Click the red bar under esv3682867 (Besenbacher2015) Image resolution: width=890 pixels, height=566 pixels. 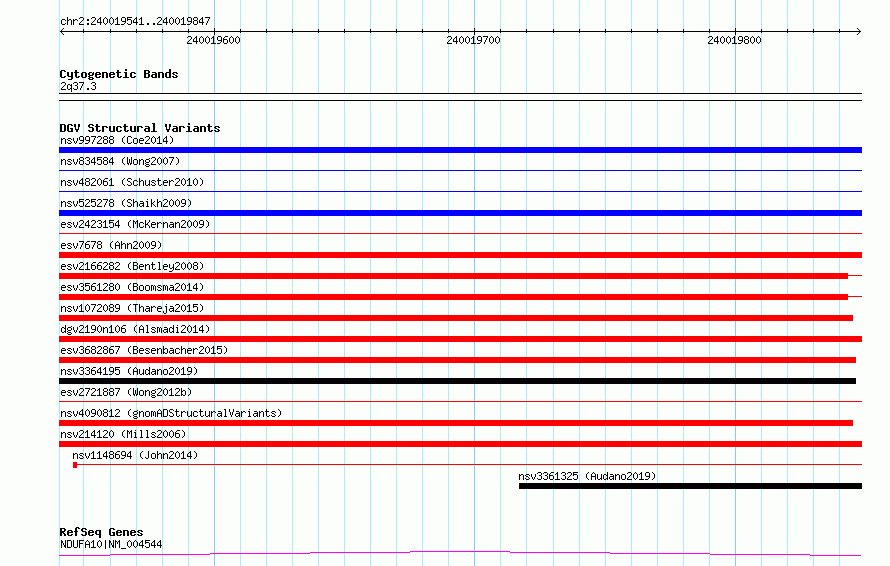click(457, 360)
